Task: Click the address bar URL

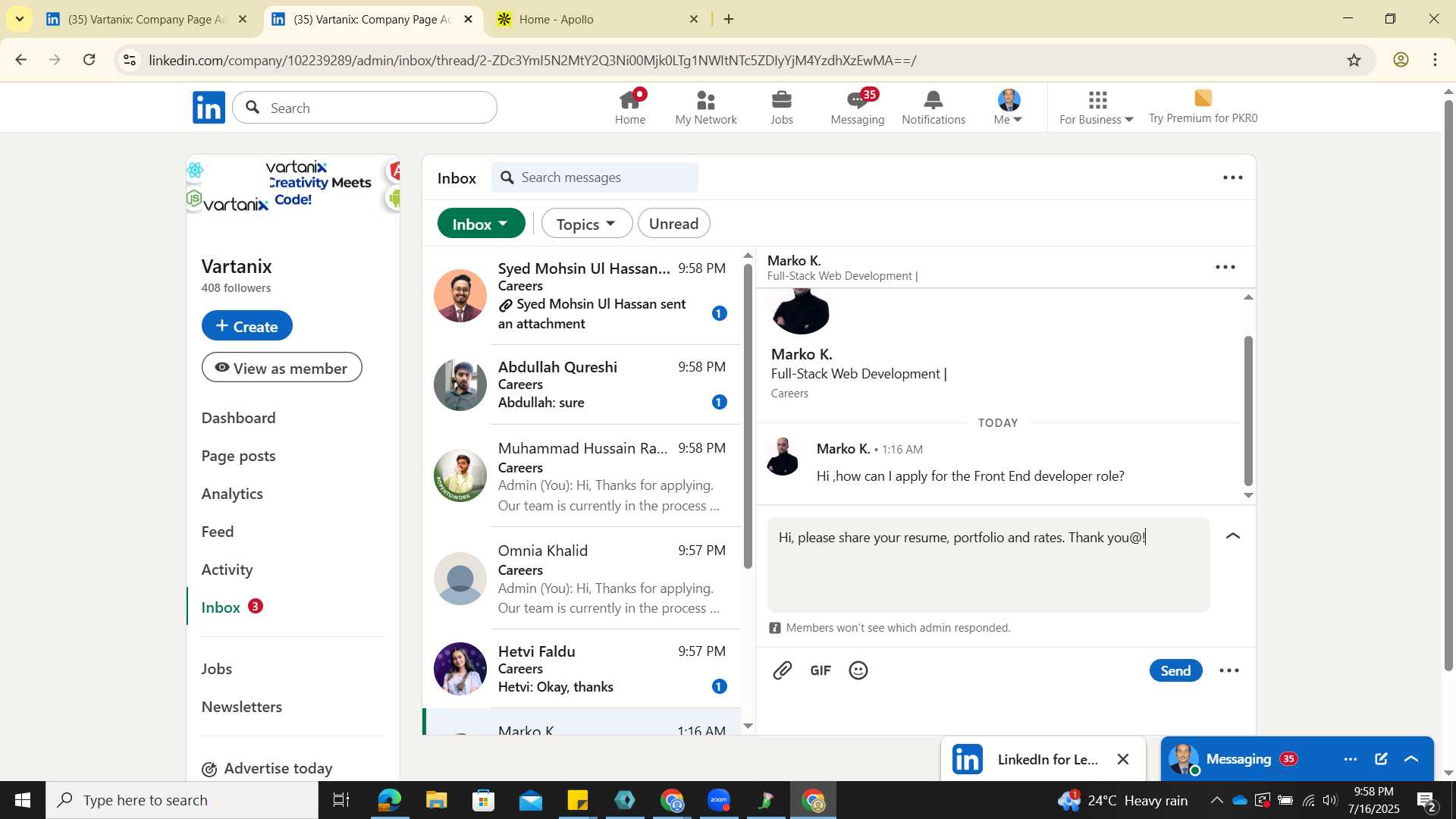Action: click(x=532, y=60)
